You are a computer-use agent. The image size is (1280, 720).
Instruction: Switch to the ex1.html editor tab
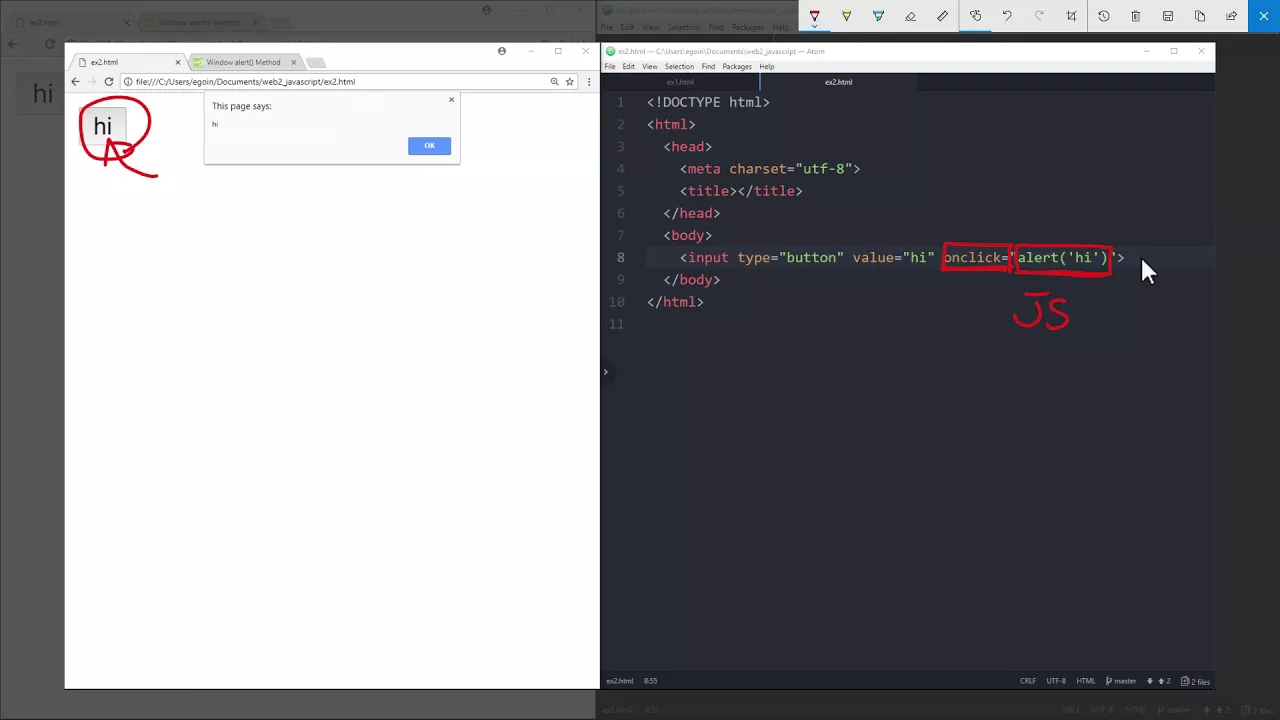click(x=680, y=82)
